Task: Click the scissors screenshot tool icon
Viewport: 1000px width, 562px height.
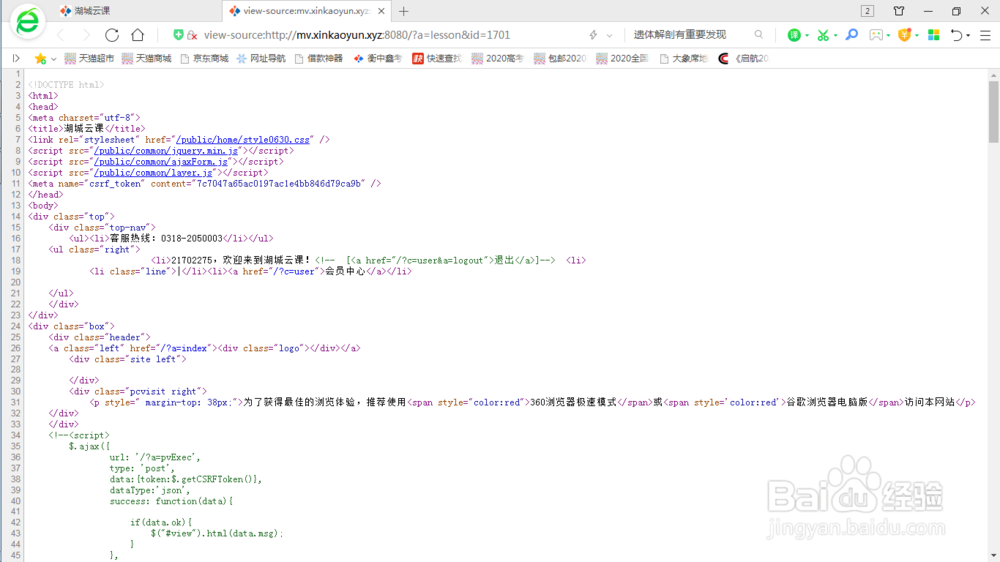Action: pos(823,35)
